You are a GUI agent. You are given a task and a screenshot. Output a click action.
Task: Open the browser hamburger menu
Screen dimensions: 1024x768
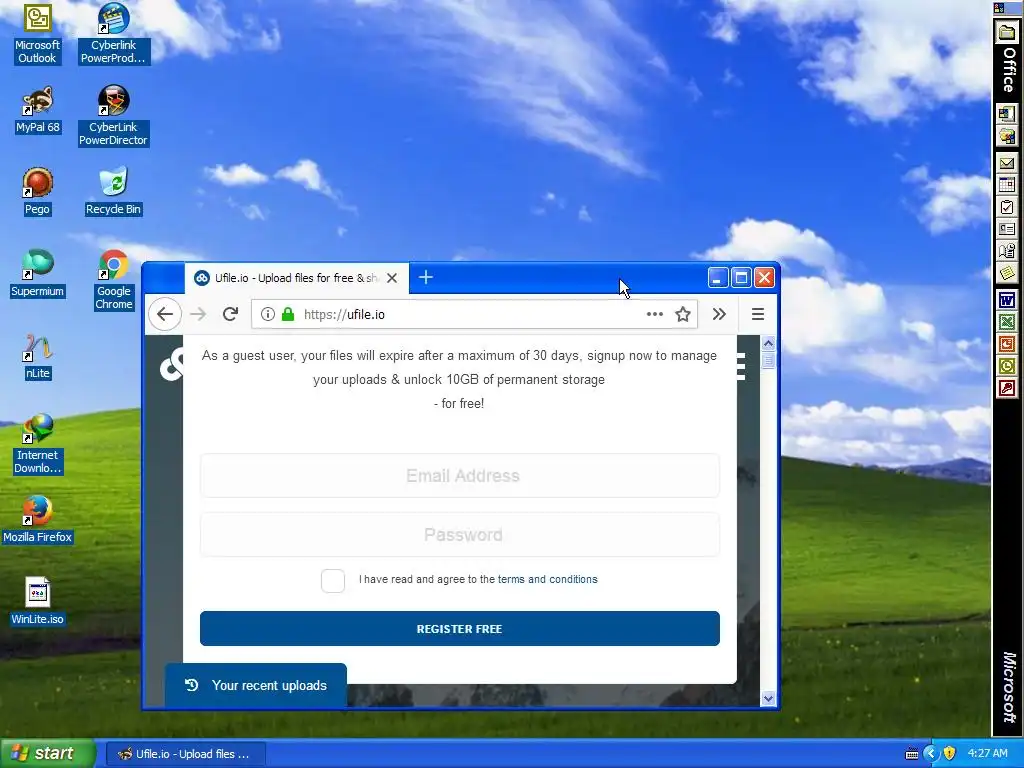(x=758, y=314)
